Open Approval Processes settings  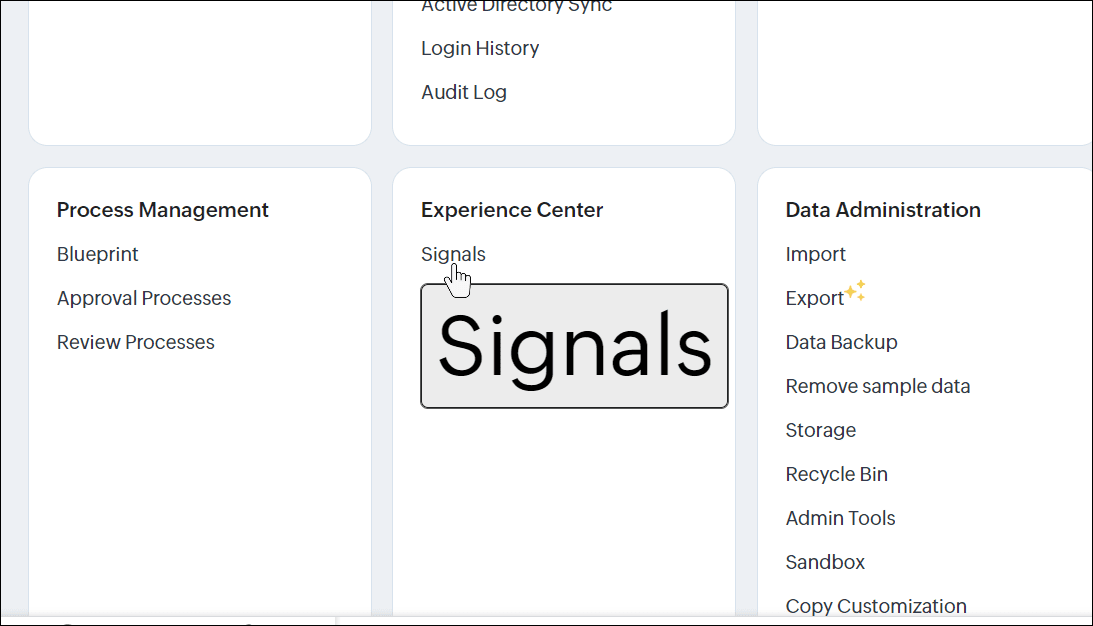[144, 298]
